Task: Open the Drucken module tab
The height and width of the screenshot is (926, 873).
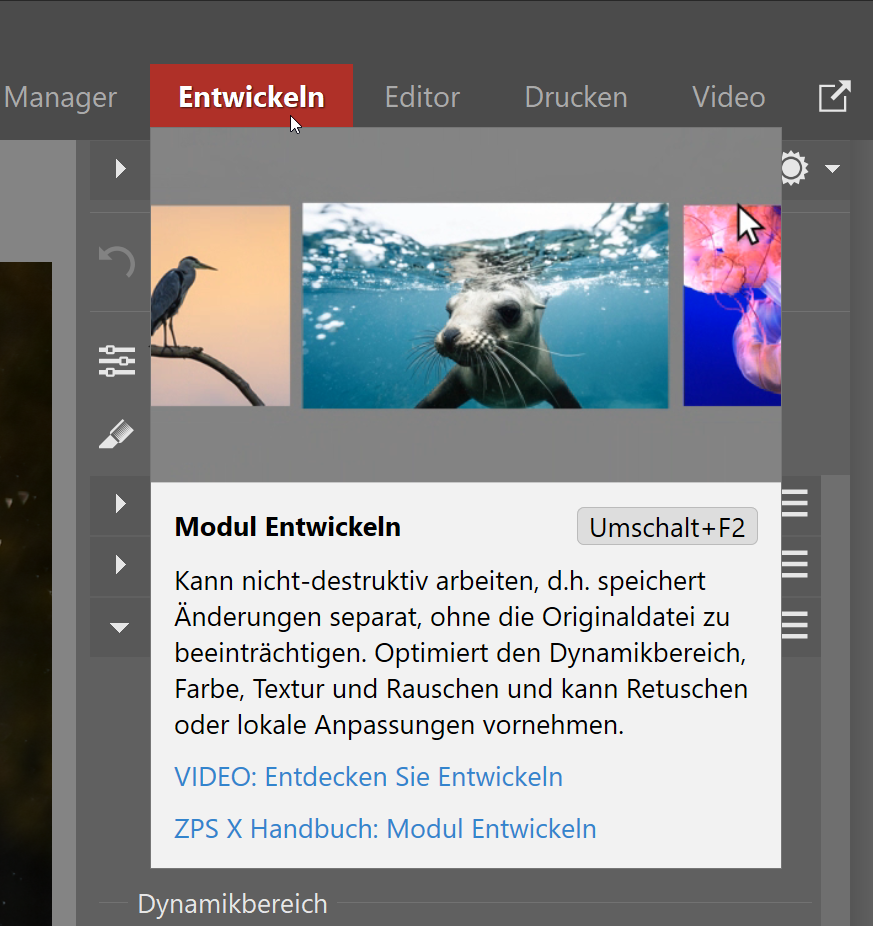Action: pyautogui.click(x=575, y=96)
